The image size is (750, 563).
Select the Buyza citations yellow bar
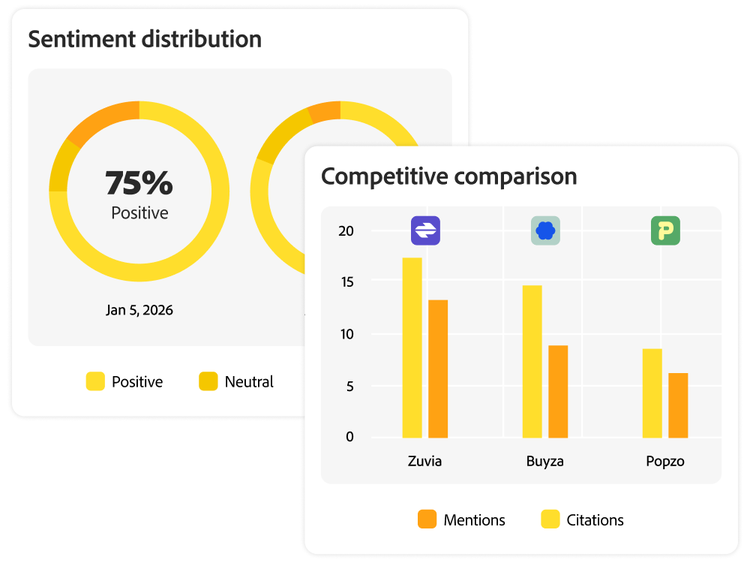click(532, 361)
